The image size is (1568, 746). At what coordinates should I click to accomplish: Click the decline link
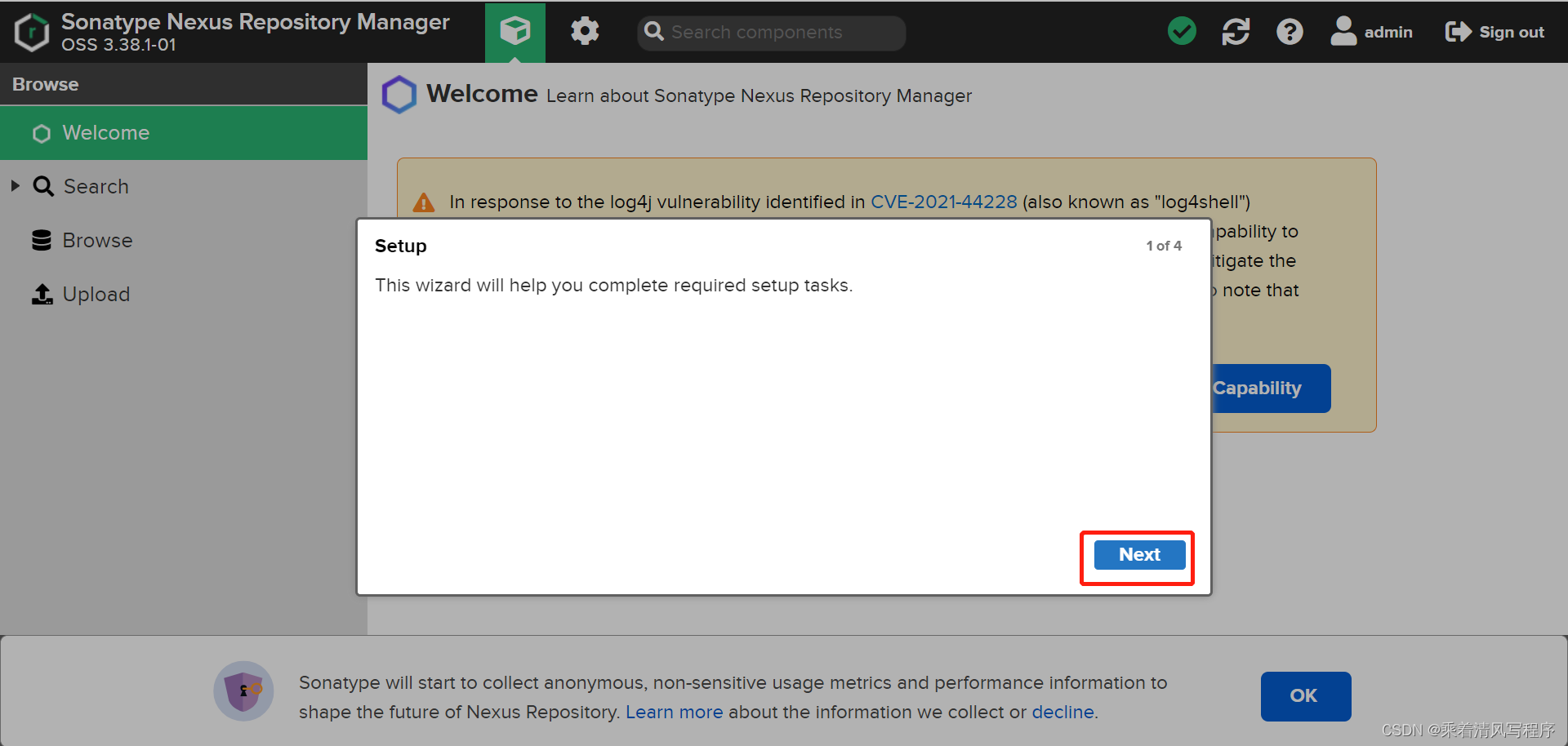[x=1062, y=712]
